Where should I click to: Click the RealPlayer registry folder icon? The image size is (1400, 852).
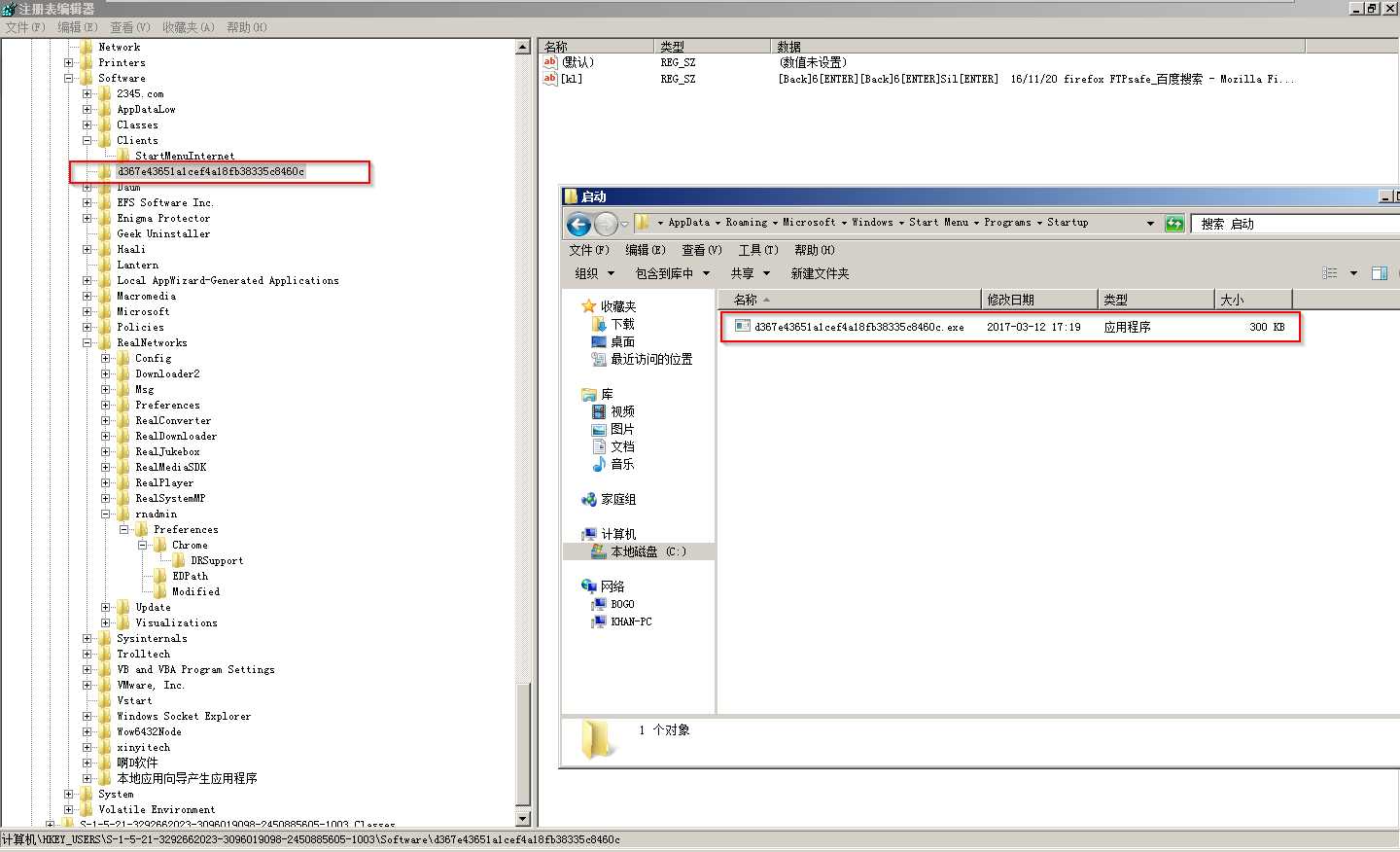click(123, 482)
